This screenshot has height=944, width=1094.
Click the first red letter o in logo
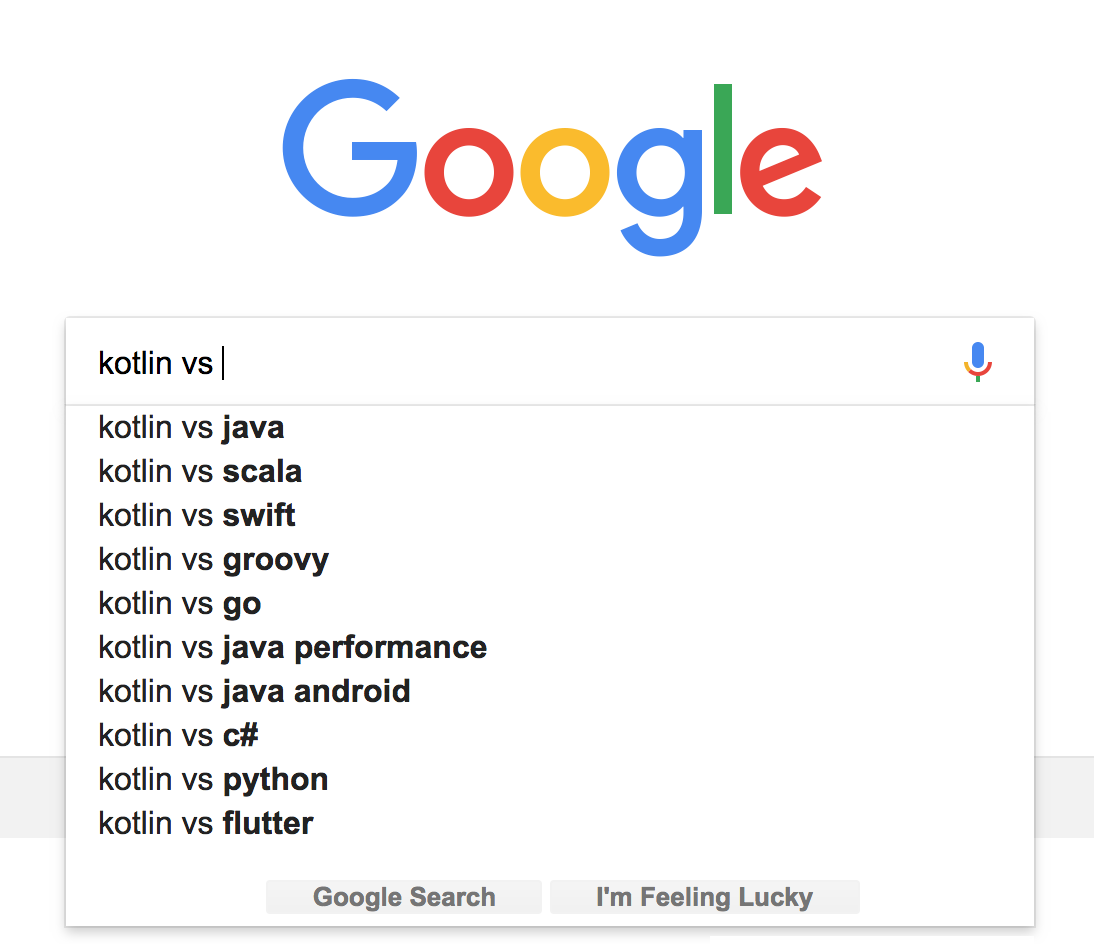[469, 172]
